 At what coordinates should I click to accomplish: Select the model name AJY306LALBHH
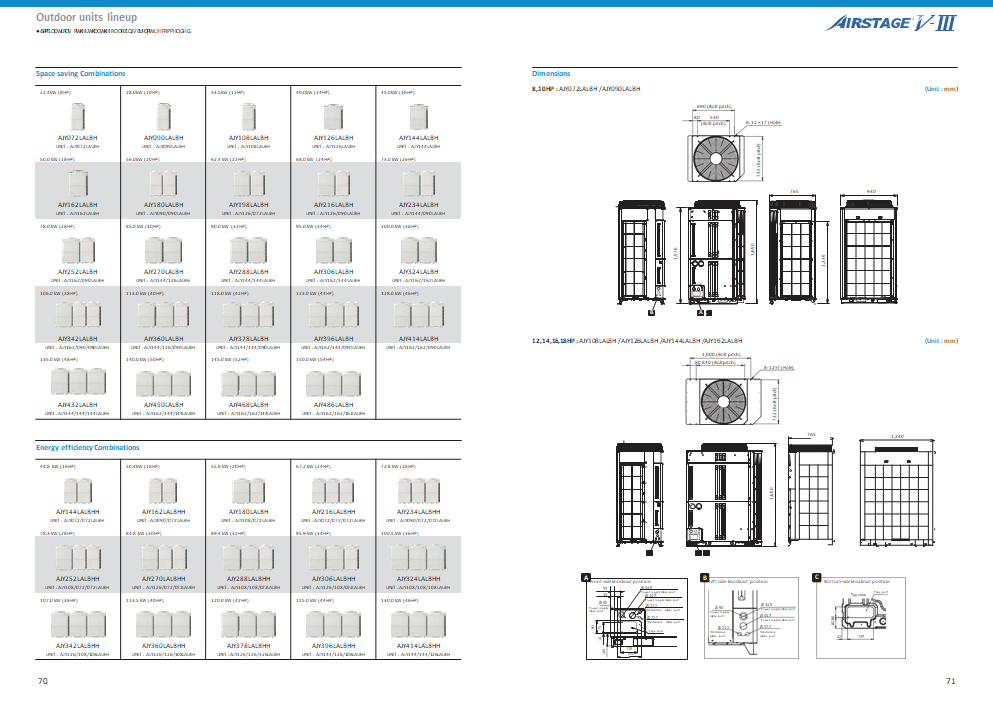point(334,579)
